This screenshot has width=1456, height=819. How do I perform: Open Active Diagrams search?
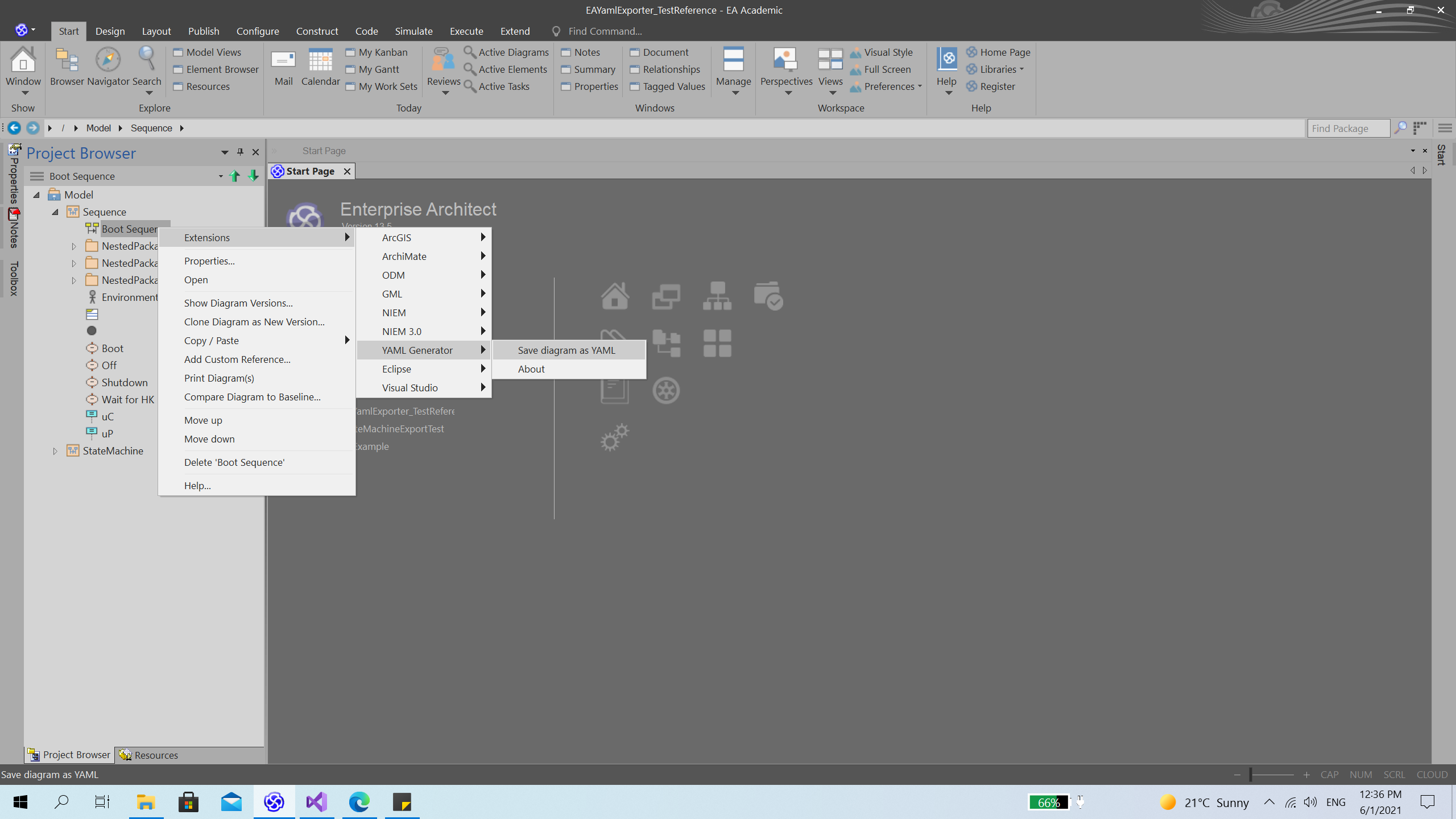(506, 52)
